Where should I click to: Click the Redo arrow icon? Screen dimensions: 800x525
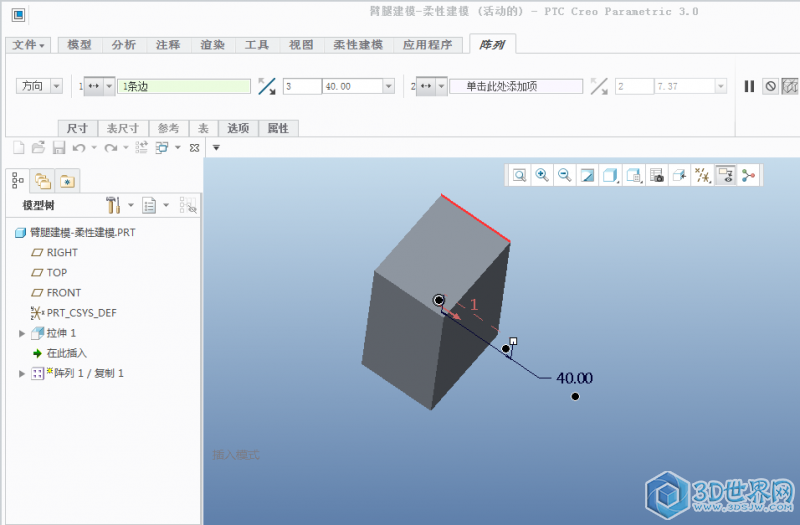point(110,148)
